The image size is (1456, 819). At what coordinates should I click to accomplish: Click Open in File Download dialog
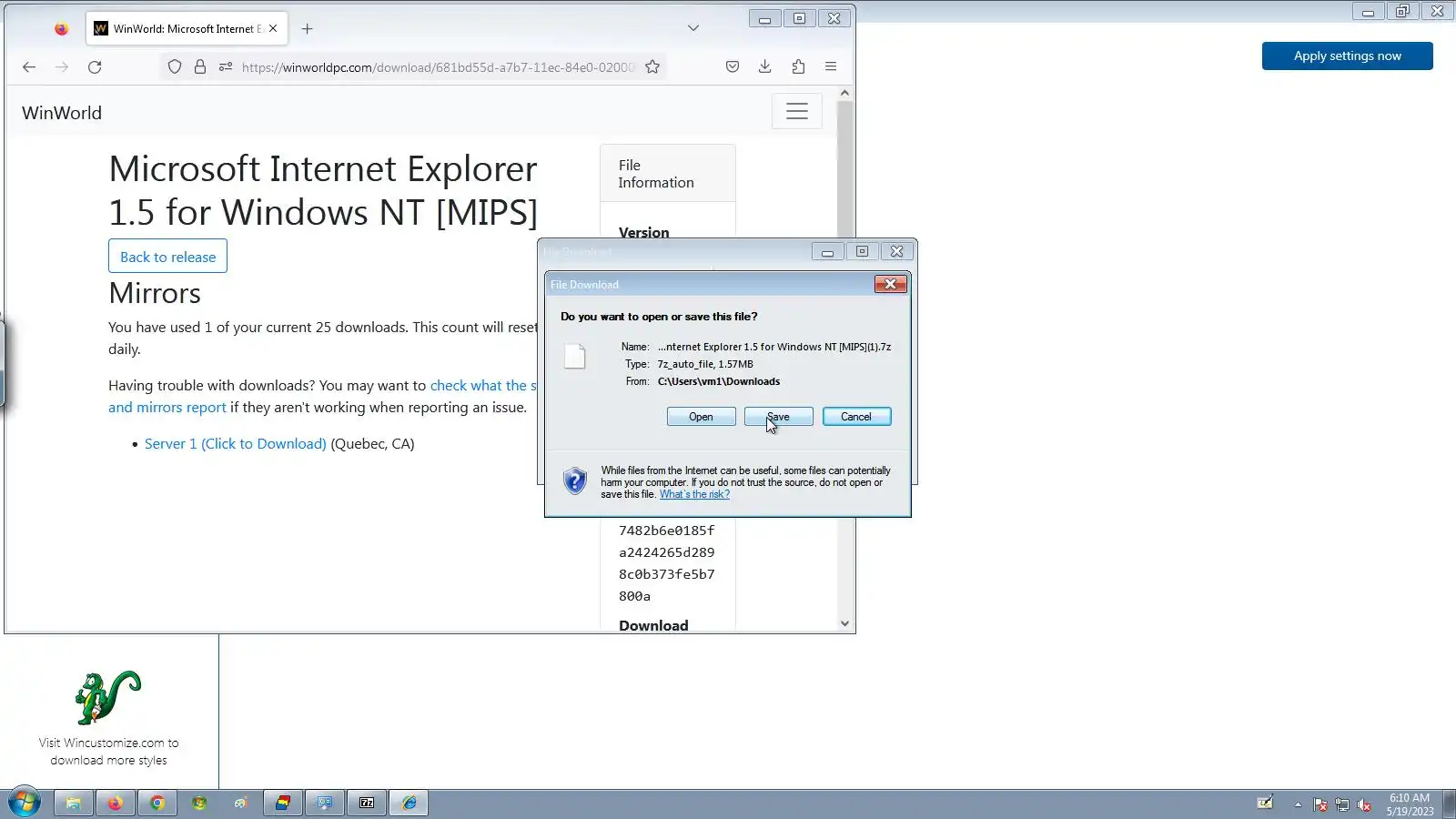click(701, 417)
